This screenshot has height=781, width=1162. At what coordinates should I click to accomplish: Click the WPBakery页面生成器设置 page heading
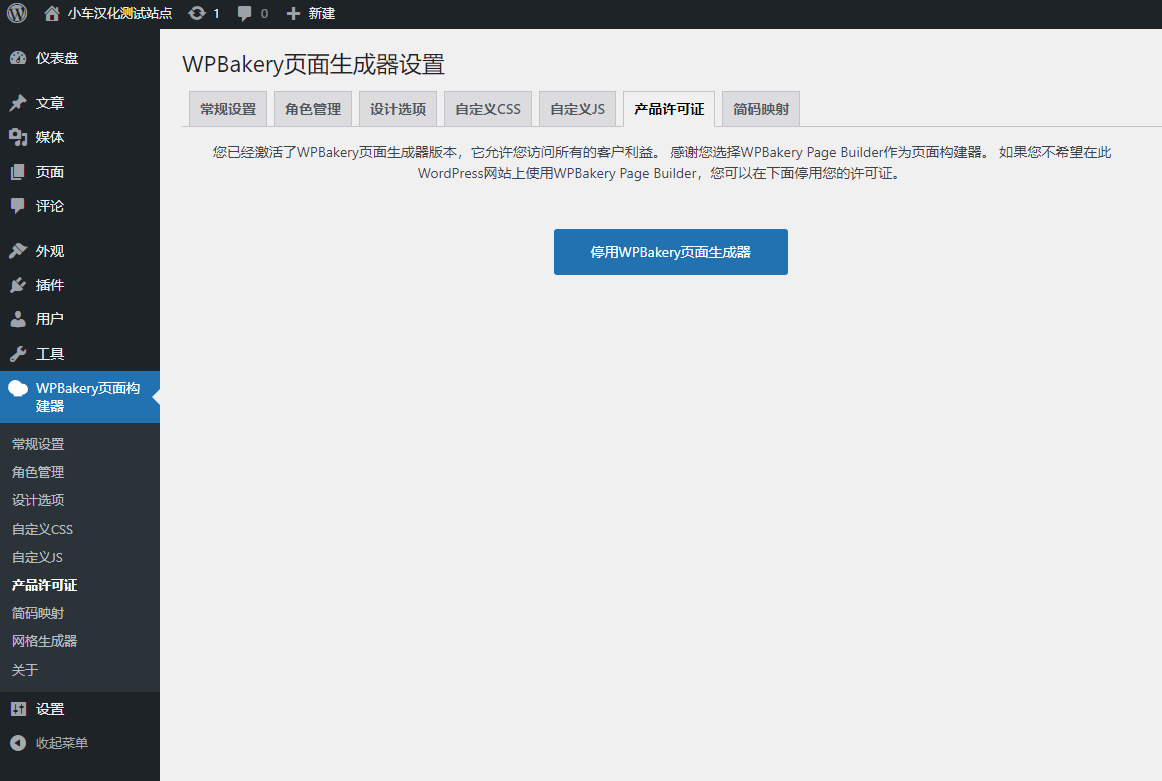pos(313,64)
